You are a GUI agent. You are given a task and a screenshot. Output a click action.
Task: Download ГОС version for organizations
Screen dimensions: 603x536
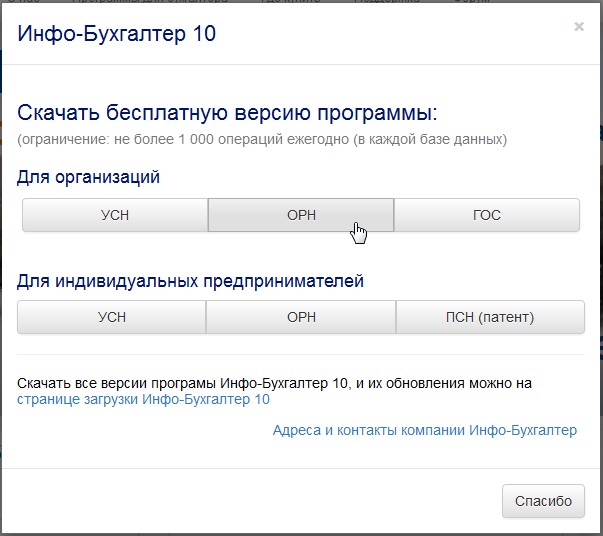(x=487, y=215)
